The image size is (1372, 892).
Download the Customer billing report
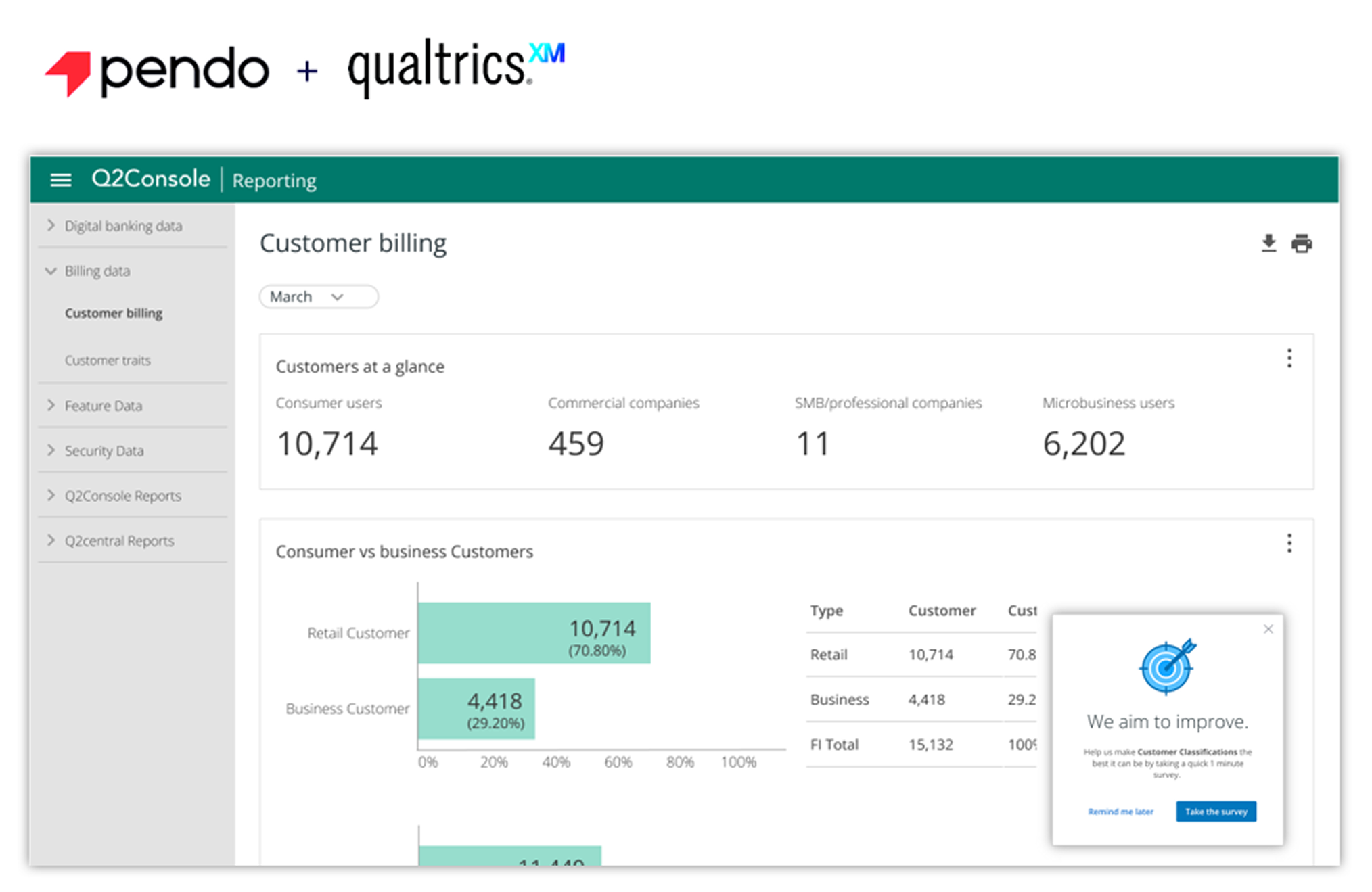coord(1268,243)
